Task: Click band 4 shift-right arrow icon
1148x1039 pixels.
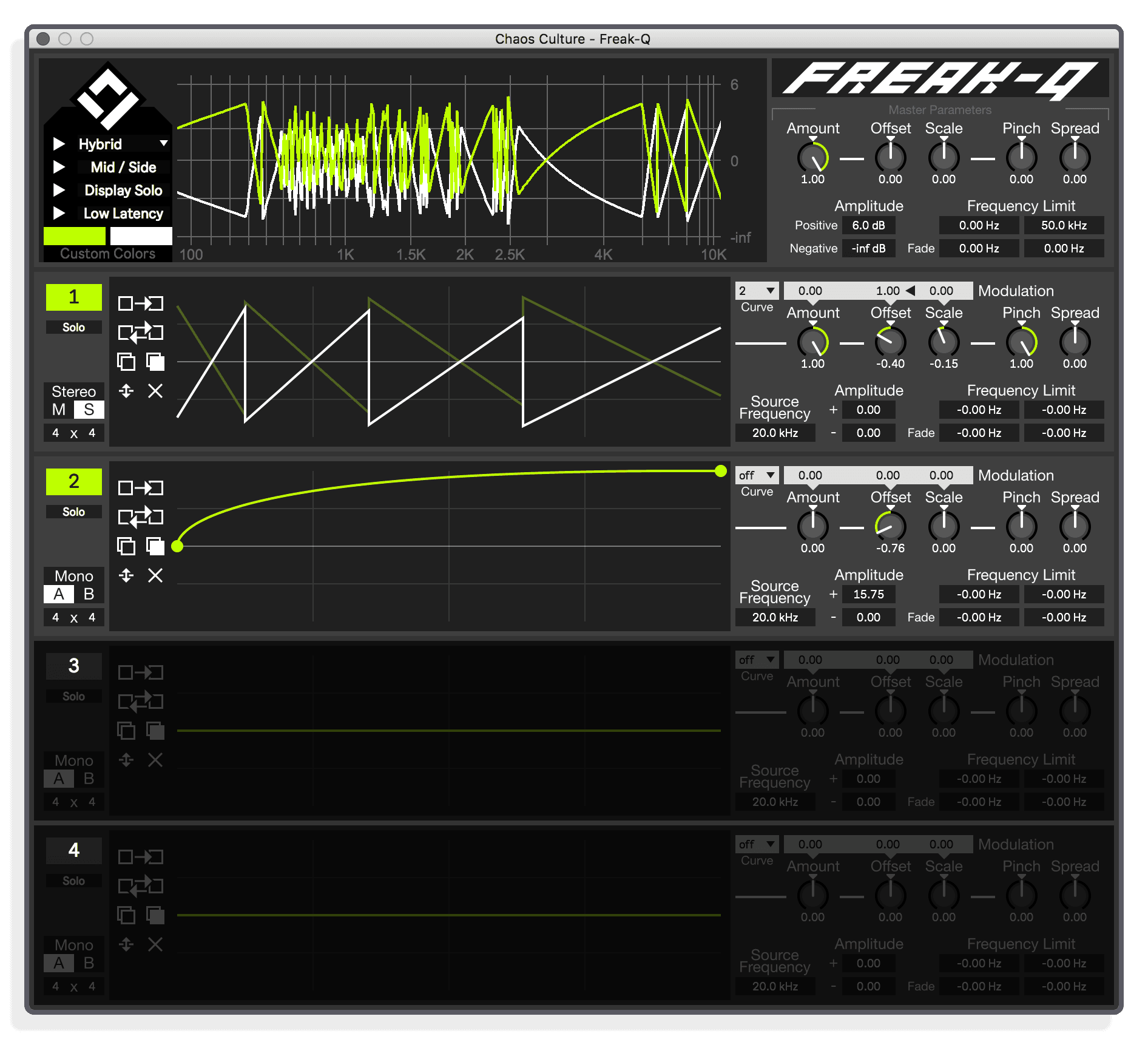Action: click(140, 857)
